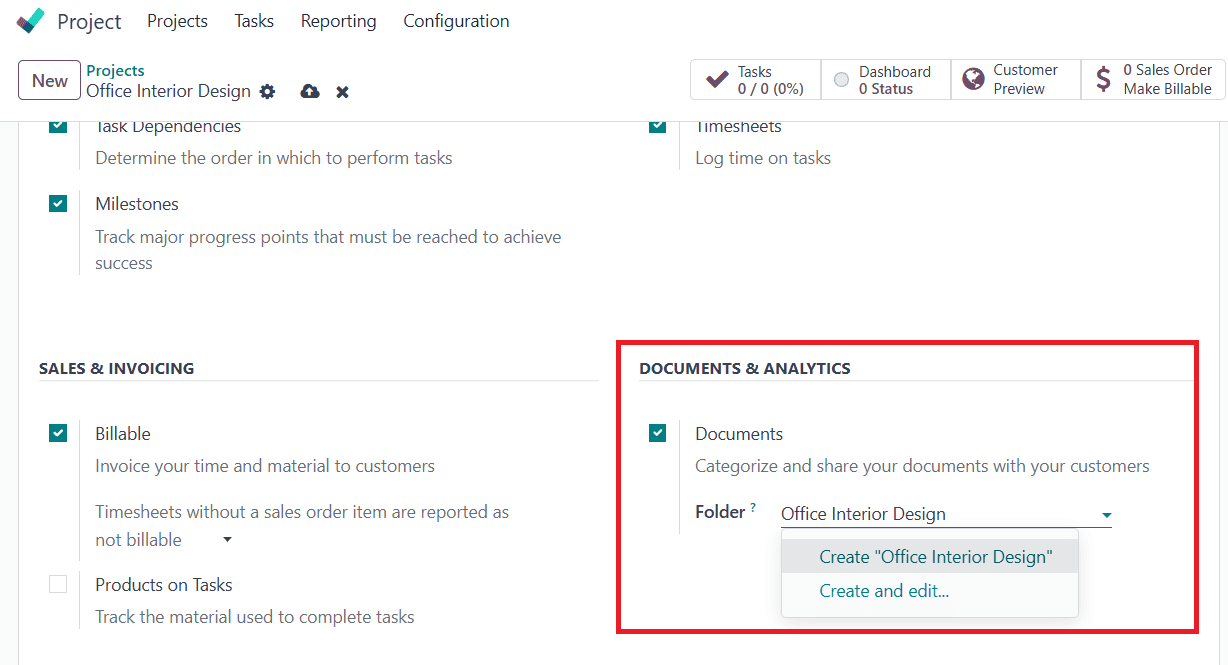Go to Projects breadcrumb link
The width and height of the screenshot is (1228, 665).
[x=115, y=70]
